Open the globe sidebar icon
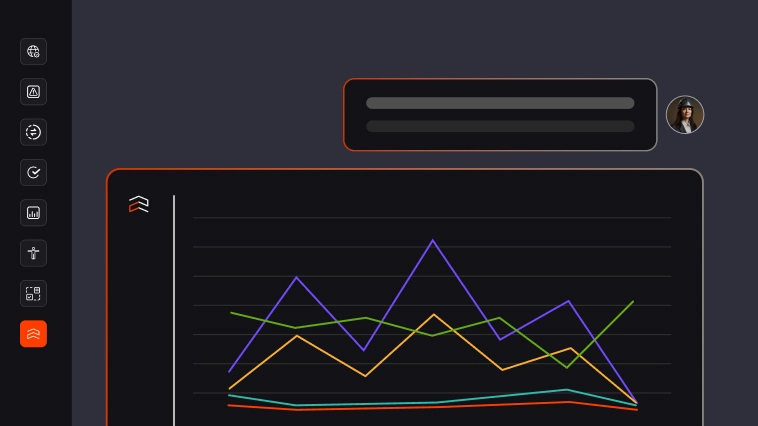 pyautogui.click(x=33, y=51)
